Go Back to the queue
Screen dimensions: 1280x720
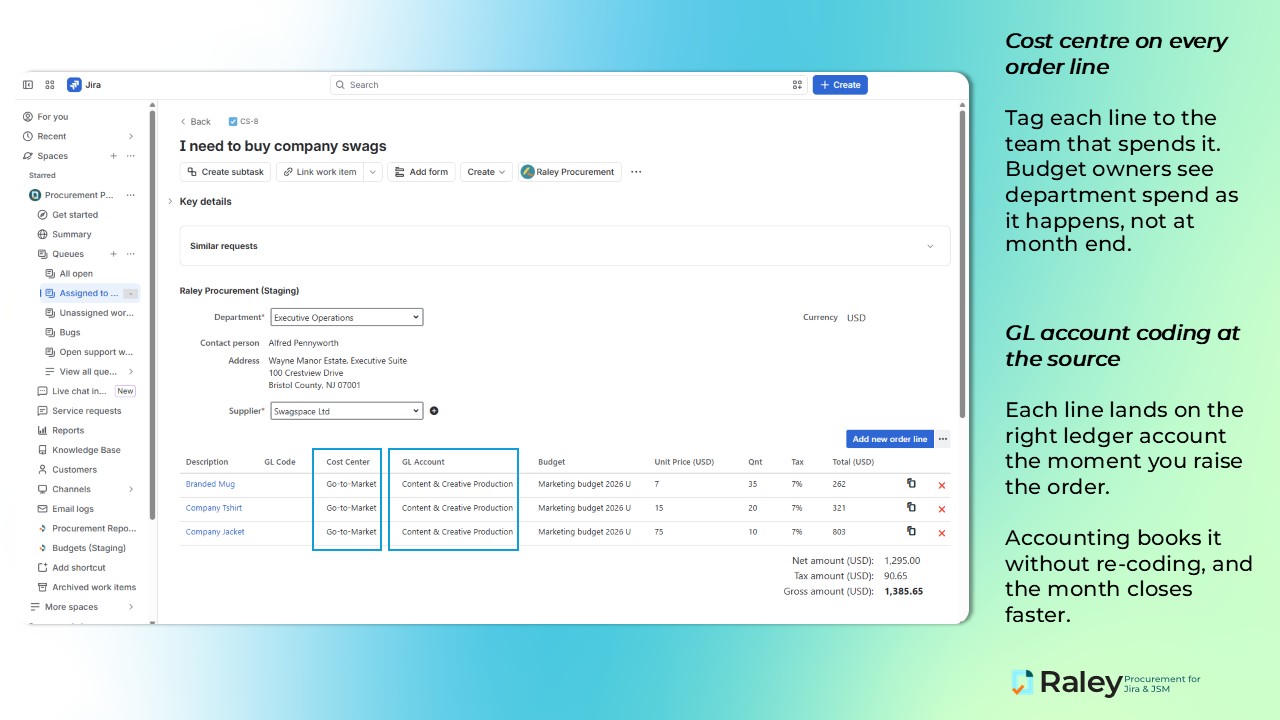click(195, 122)
